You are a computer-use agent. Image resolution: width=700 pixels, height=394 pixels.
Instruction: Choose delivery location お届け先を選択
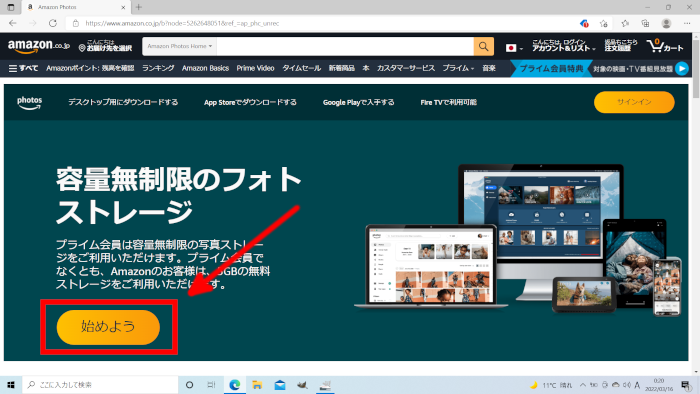(105, 46)
